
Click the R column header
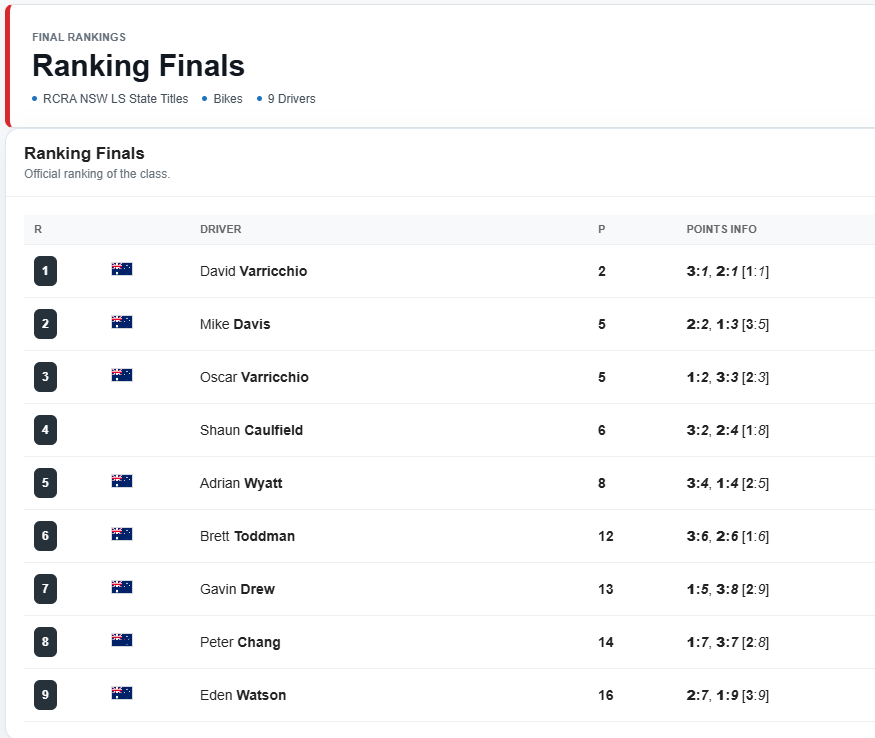[x=38, y=229]
